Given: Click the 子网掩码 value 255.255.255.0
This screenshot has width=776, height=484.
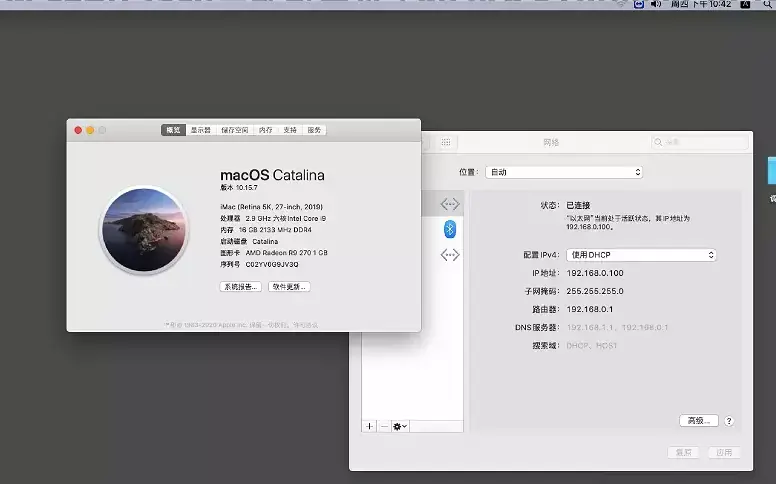Looking at the screenshot, I should click(595, 291).
